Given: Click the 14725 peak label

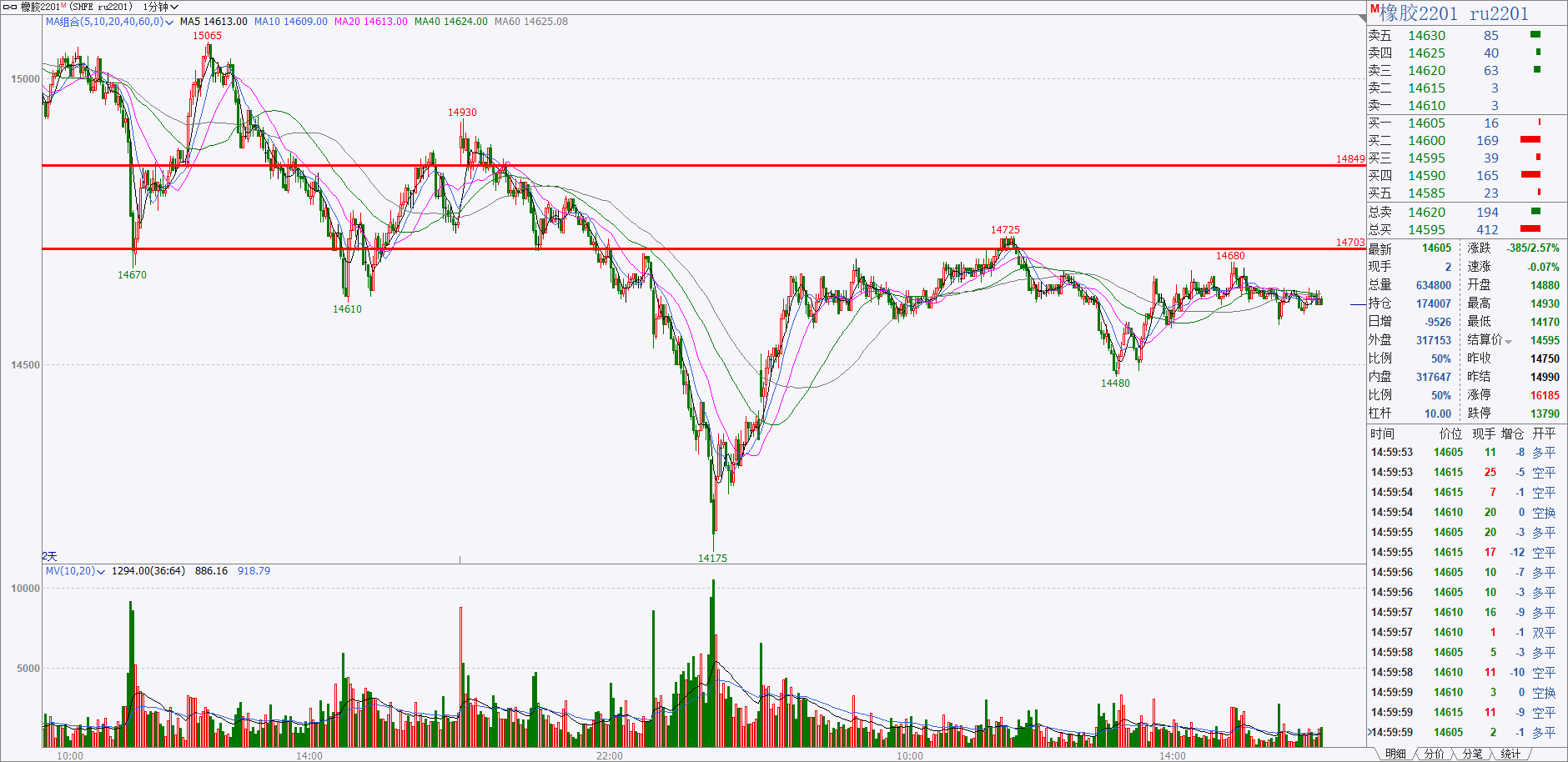Looking at the screenshot, I should tap(1005, 230).
